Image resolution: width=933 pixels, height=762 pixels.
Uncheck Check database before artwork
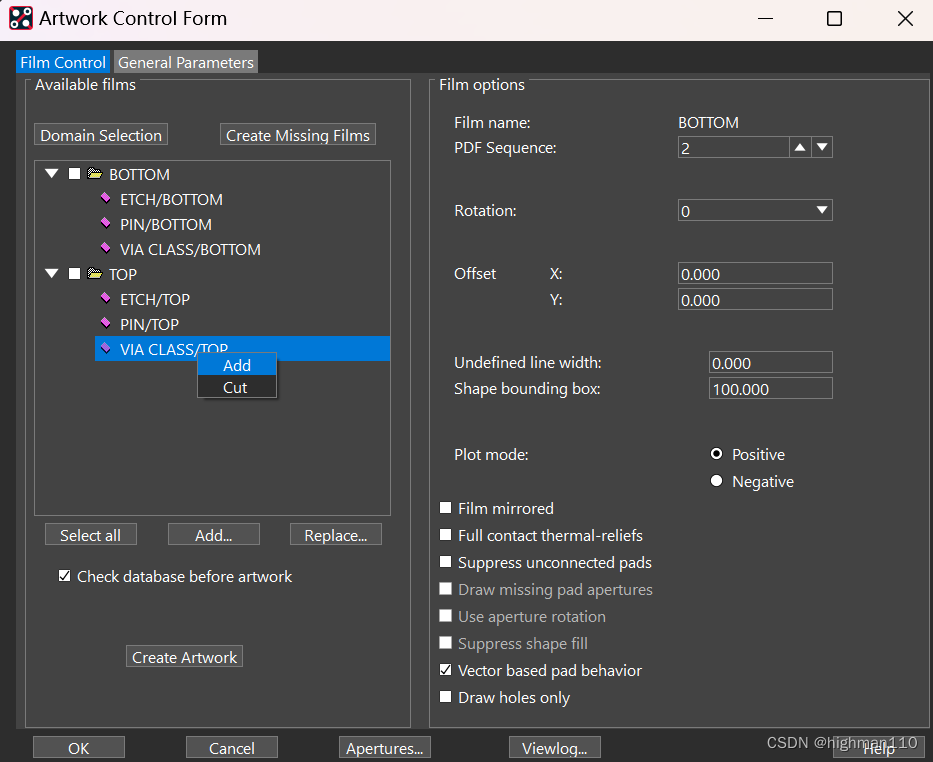[x=65, y=576]
